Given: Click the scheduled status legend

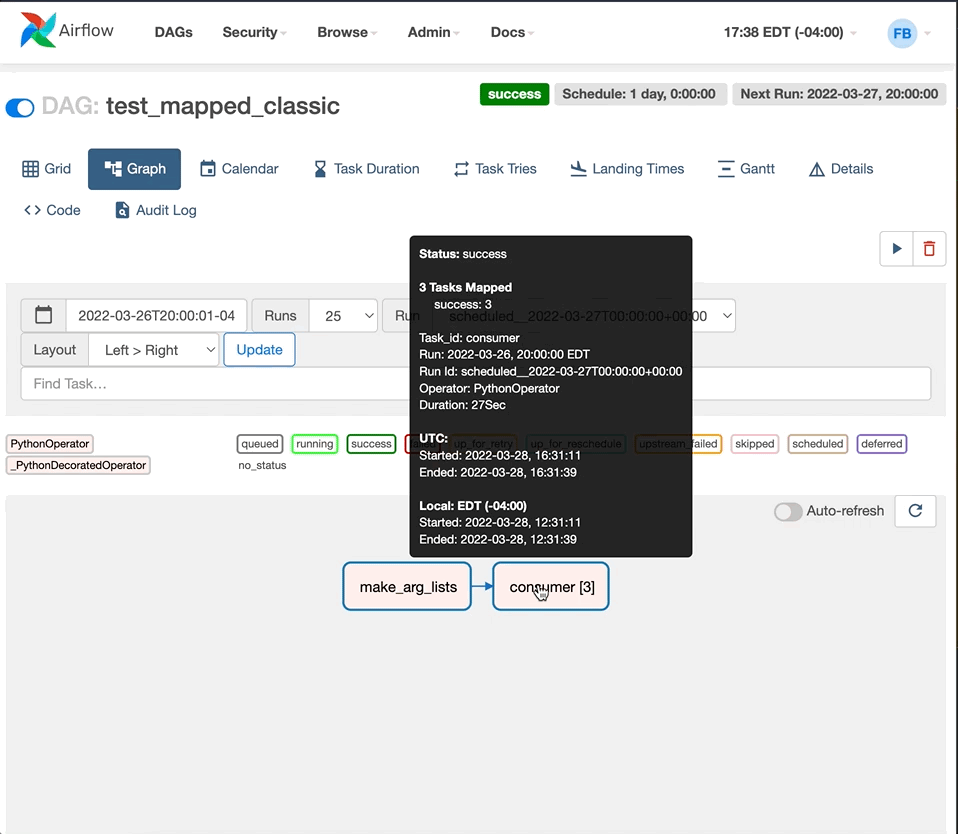Looking at the screenshot, I should [x=817, y=444].
